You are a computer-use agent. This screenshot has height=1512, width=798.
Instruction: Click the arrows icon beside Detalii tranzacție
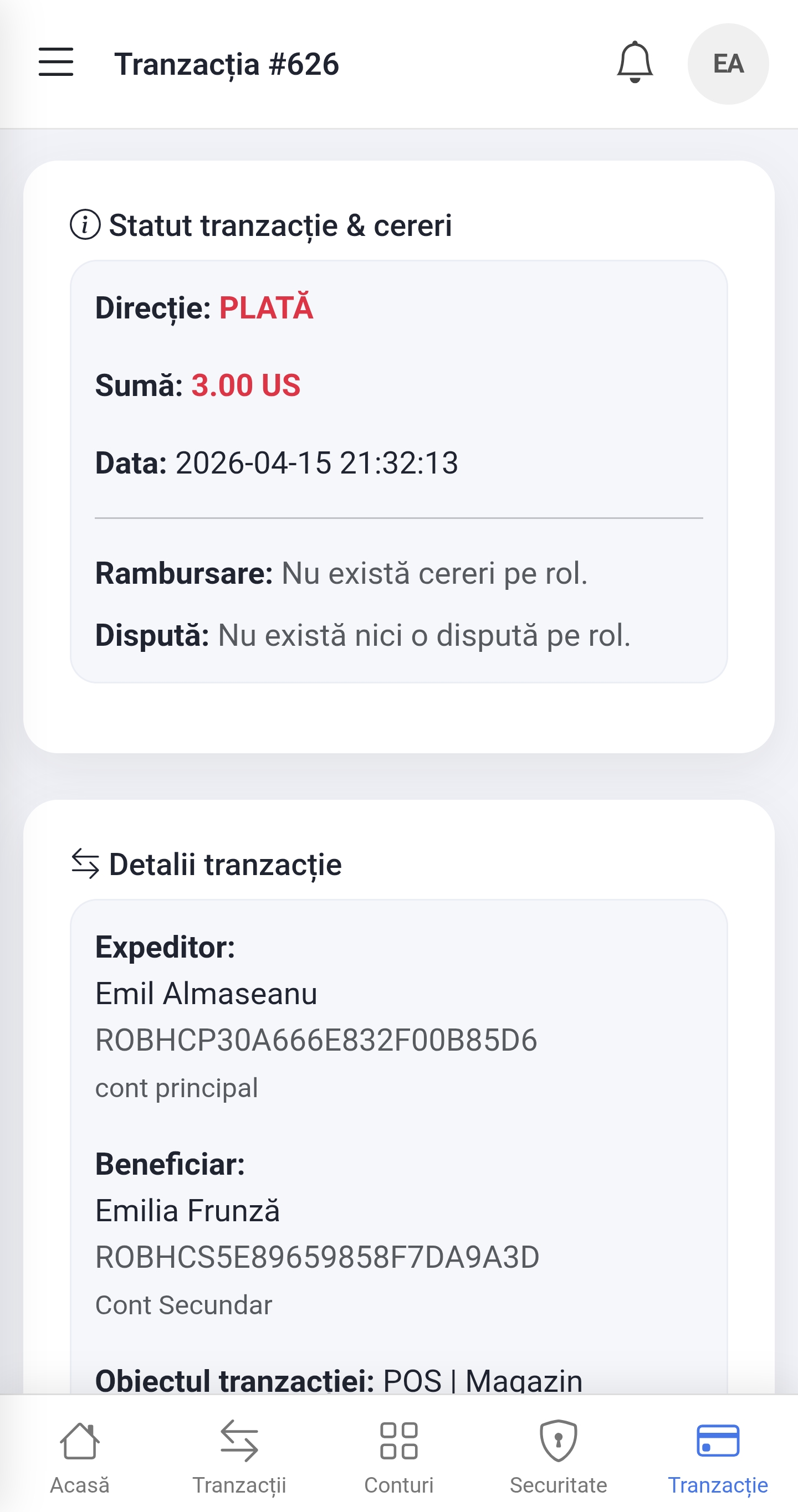point(85,863)
